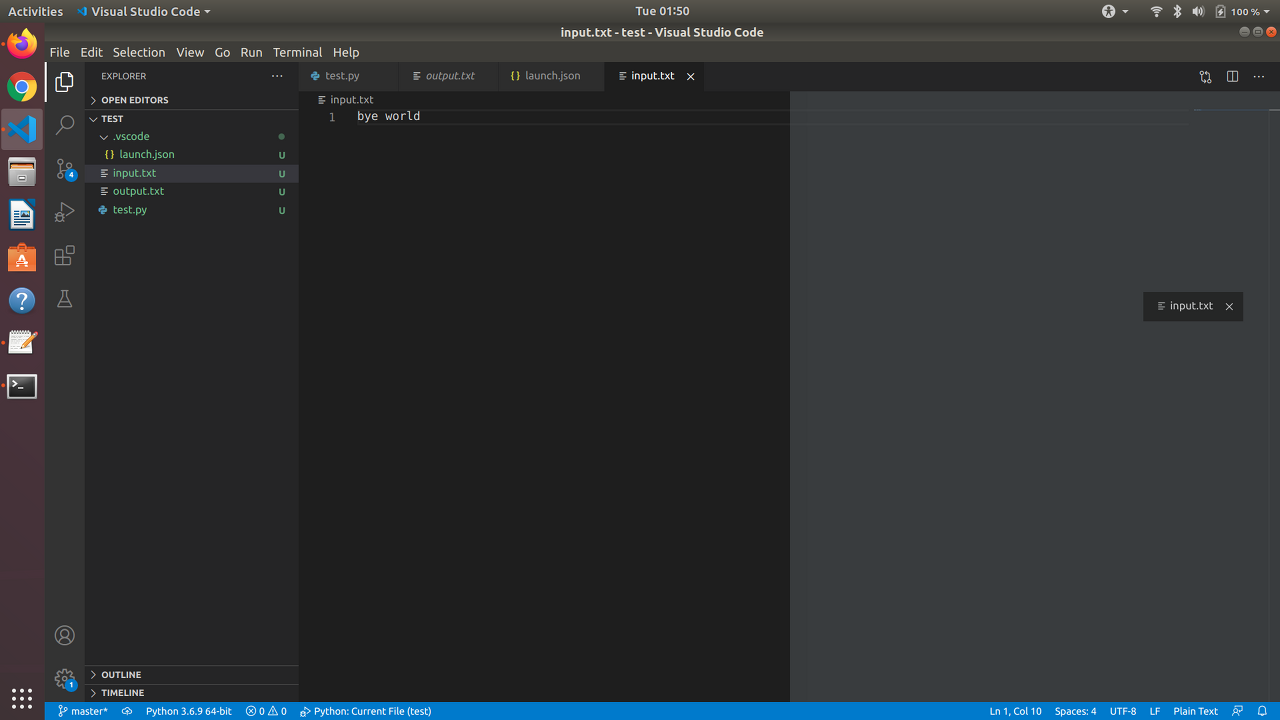Screen dimensions: 1280x720
Task: Open the Selection menu
Action: [138, 52]
